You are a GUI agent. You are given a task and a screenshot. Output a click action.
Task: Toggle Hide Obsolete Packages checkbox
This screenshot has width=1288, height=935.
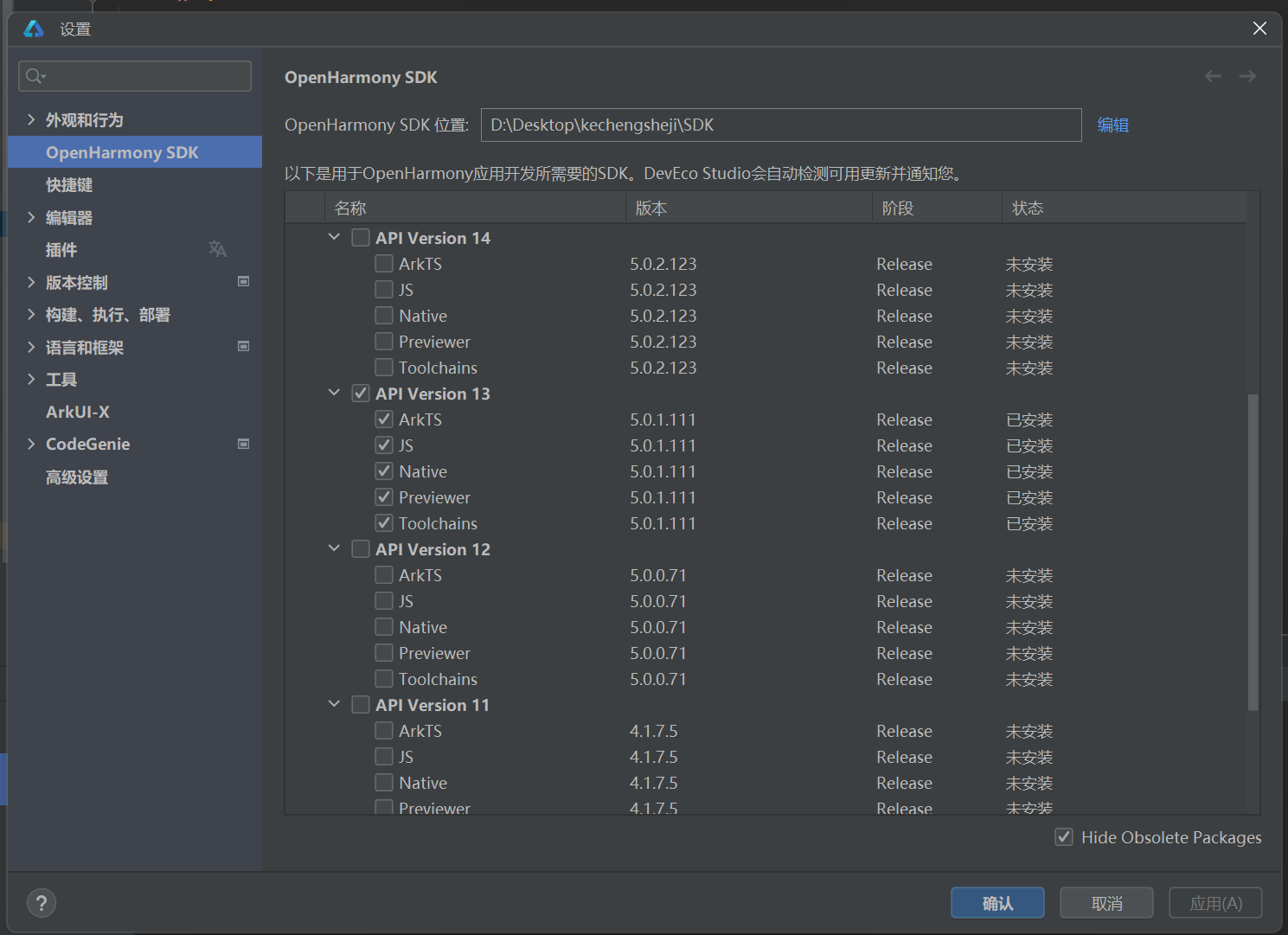(x=1064, y=837)
